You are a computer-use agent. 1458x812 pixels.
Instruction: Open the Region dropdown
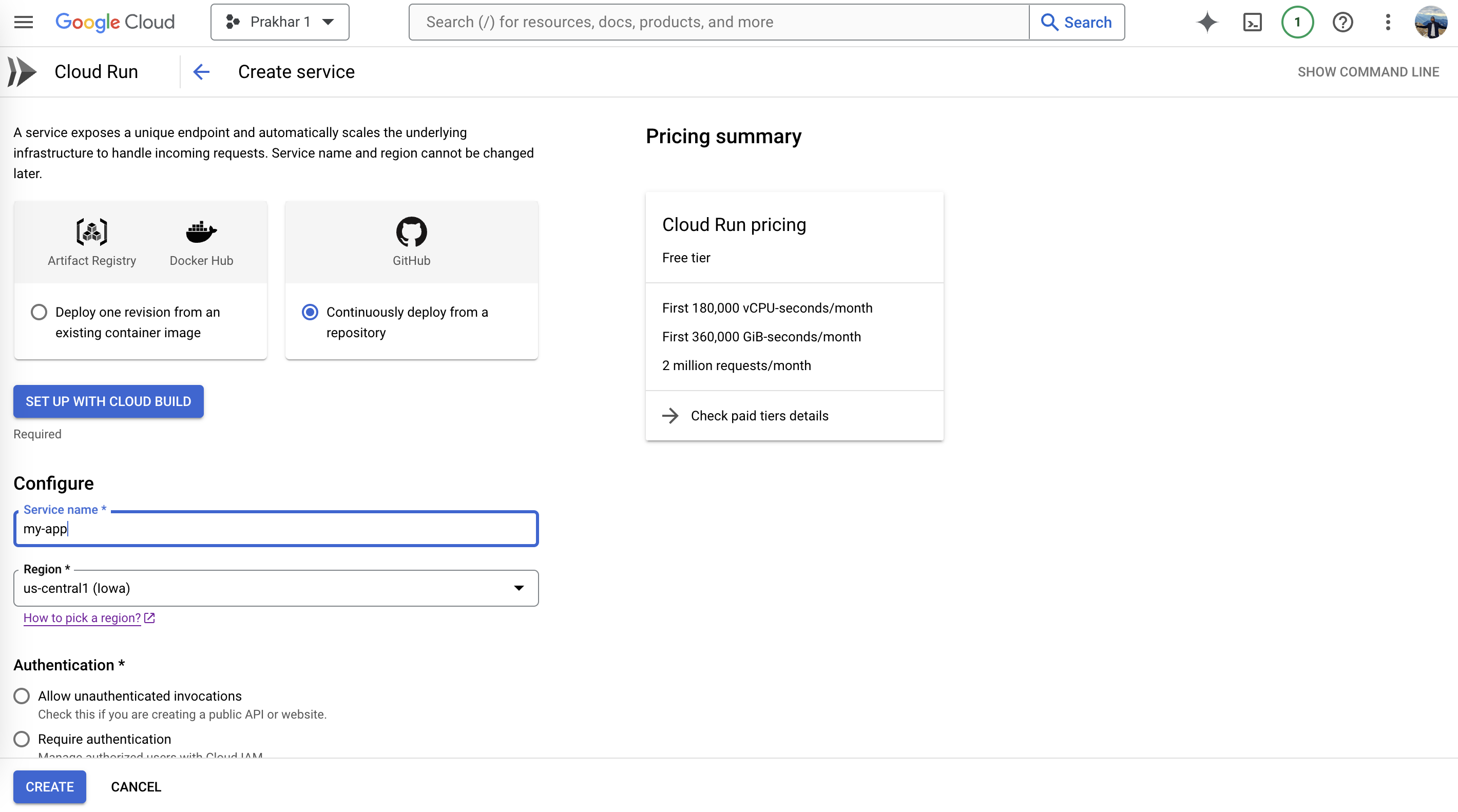pyautogui.click(x=519, y=588)
